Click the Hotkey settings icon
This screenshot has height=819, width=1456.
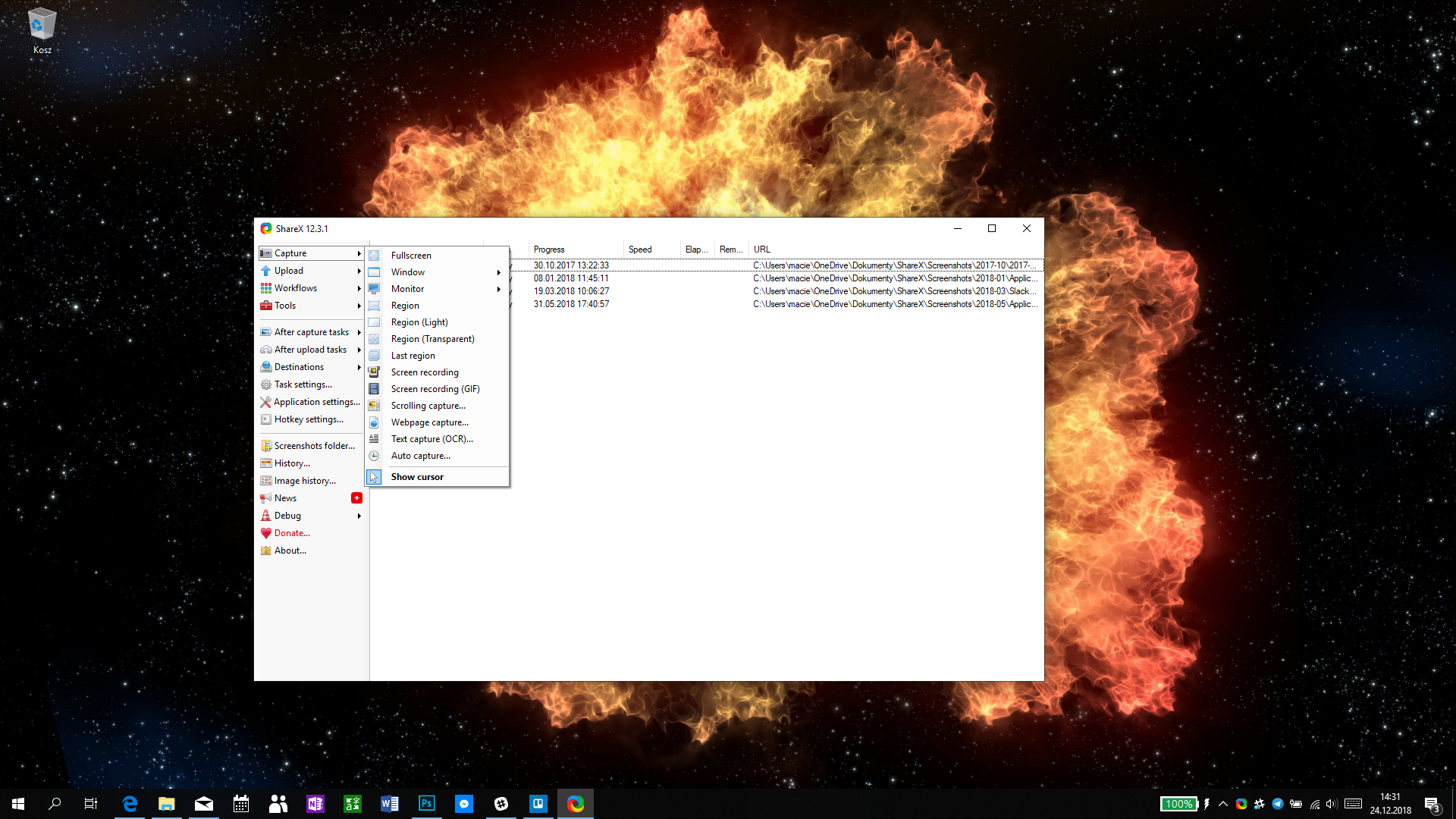[x=266, y=419]
